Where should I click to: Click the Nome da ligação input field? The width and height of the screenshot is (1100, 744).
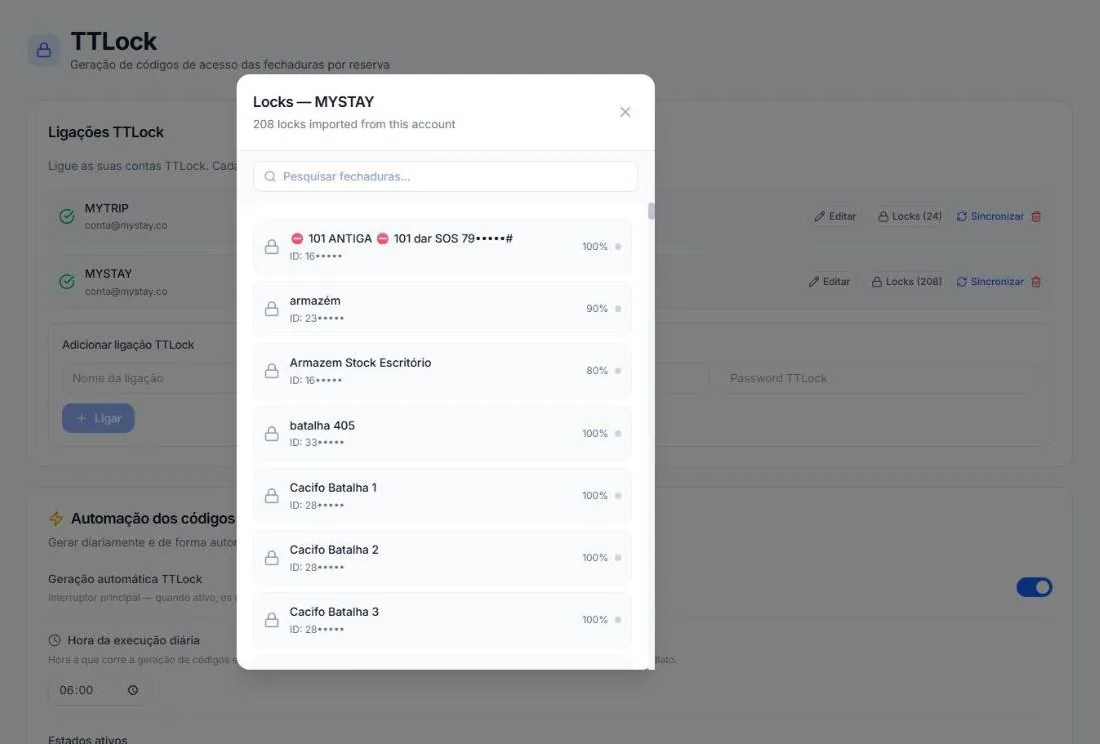click(149, 379)
